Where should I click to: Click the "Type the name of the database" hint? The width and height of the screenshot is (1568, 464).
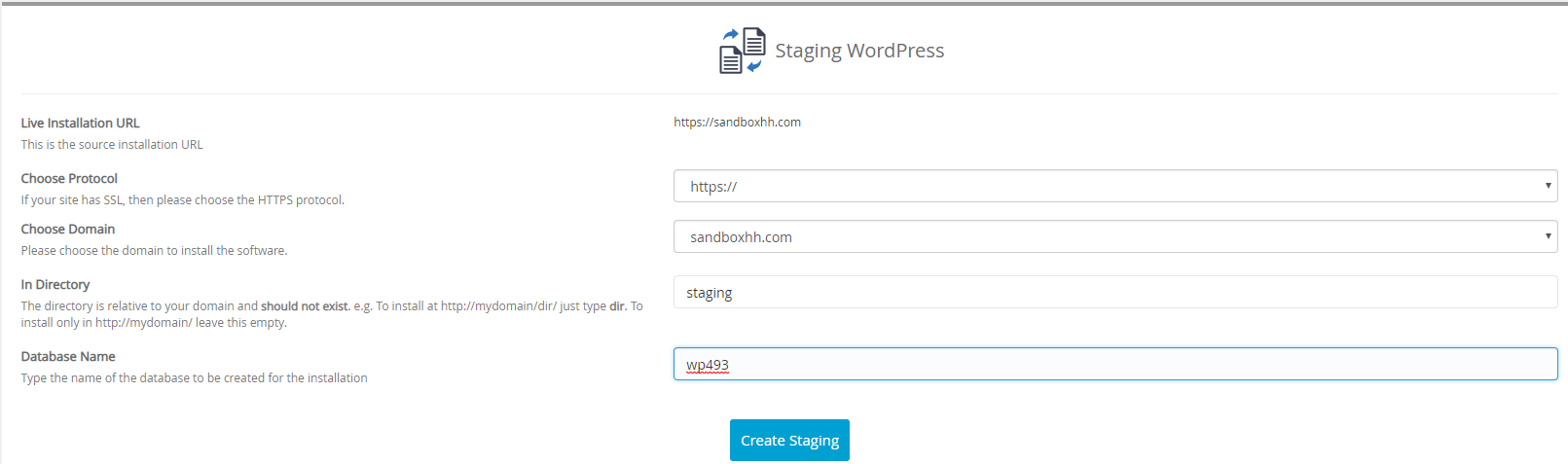pos(194,378)
